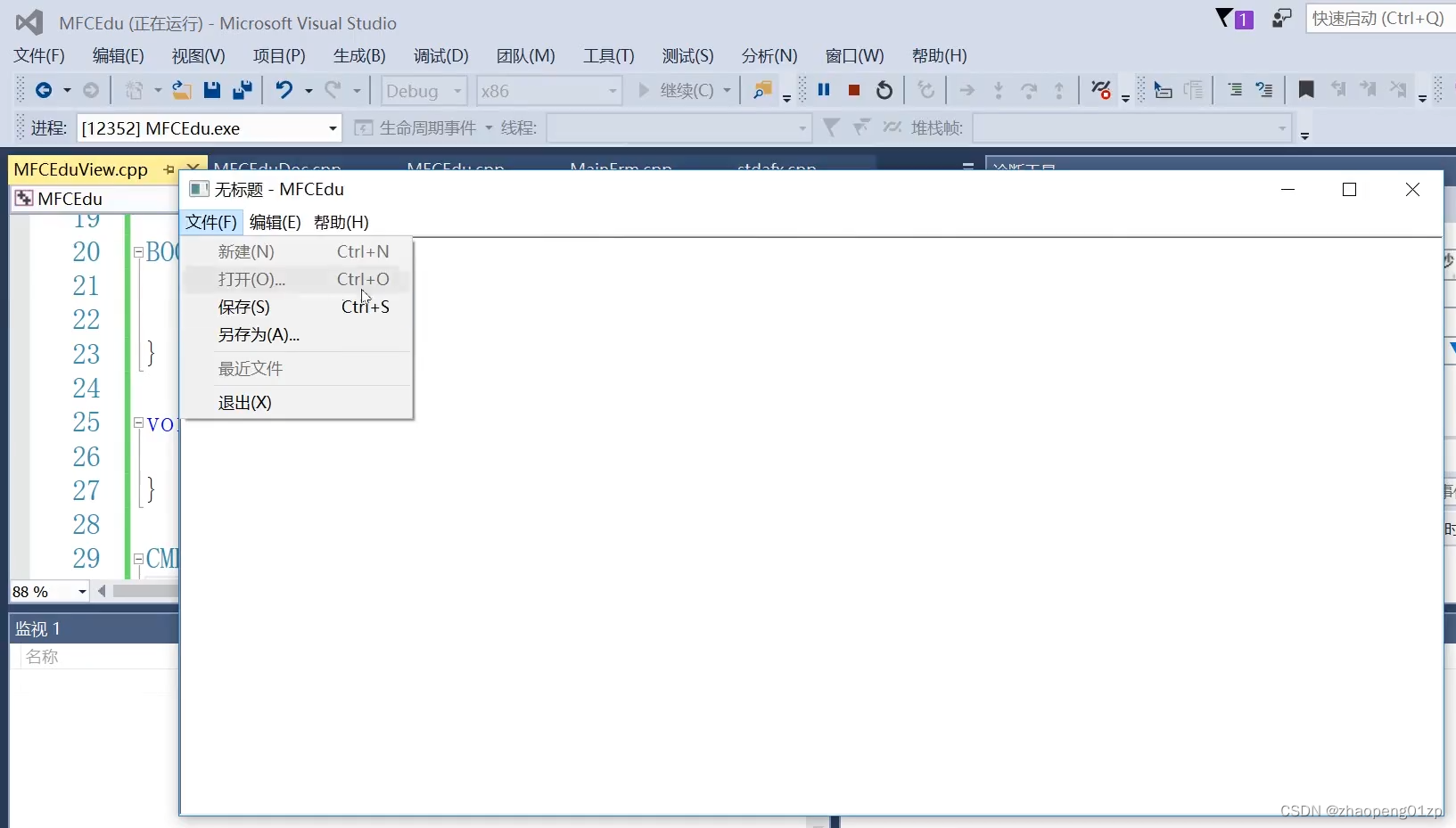Click the Redo arrow icon
This screenshot has width=1456, height=828.
(333, 90)
